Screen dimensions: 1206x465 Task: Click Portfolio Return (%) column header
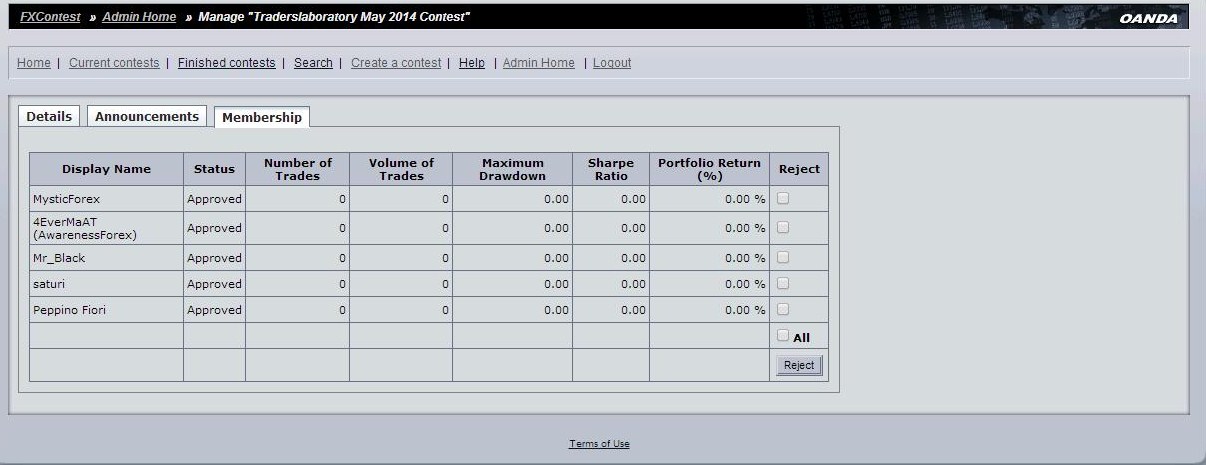point(709,169)
